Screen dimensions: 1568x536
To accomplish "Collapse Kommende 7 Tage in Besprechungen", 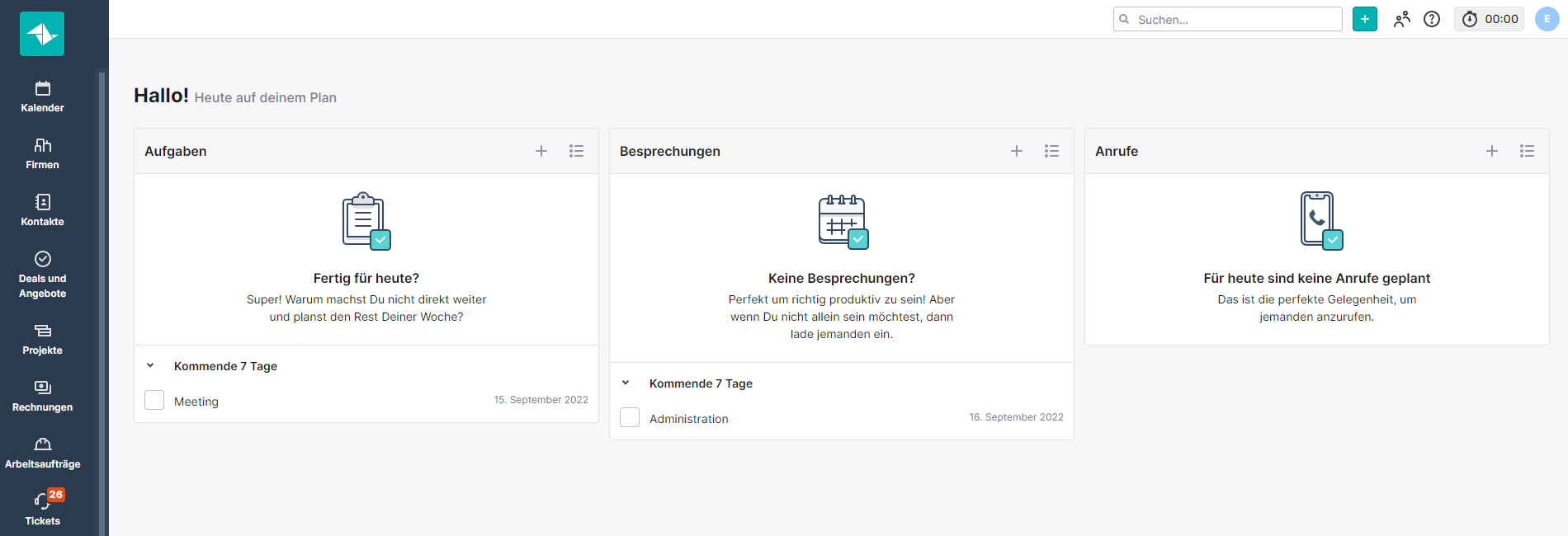I will point(626,383).
